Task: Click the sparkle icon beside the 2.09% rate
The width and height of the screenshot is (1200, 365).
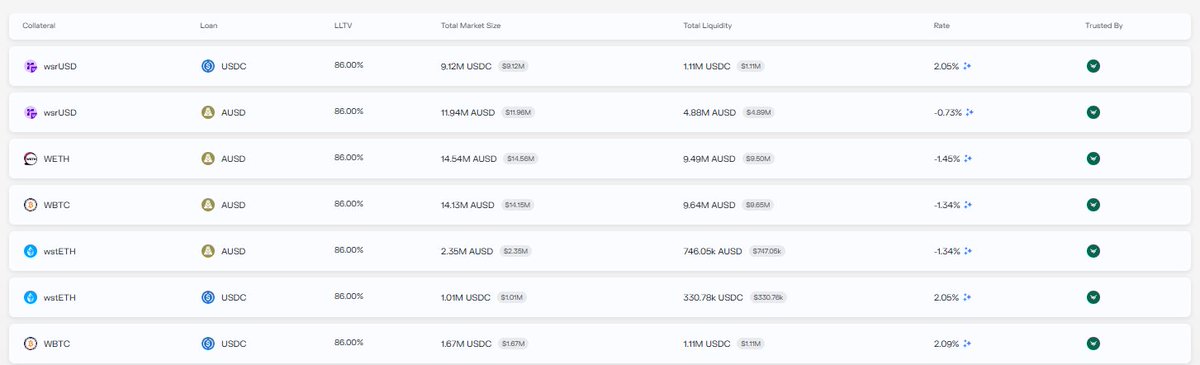Action: click(x=968, y=344)
